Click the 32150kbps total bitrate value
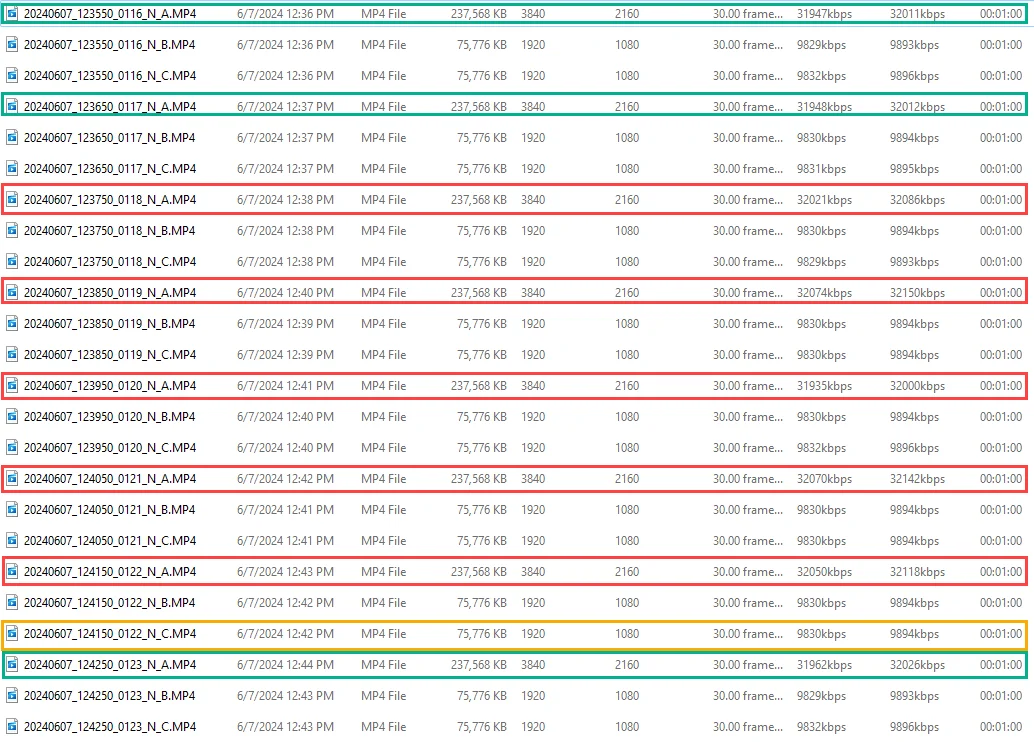This screenshot has height=742, width=1034. (917, 293)
